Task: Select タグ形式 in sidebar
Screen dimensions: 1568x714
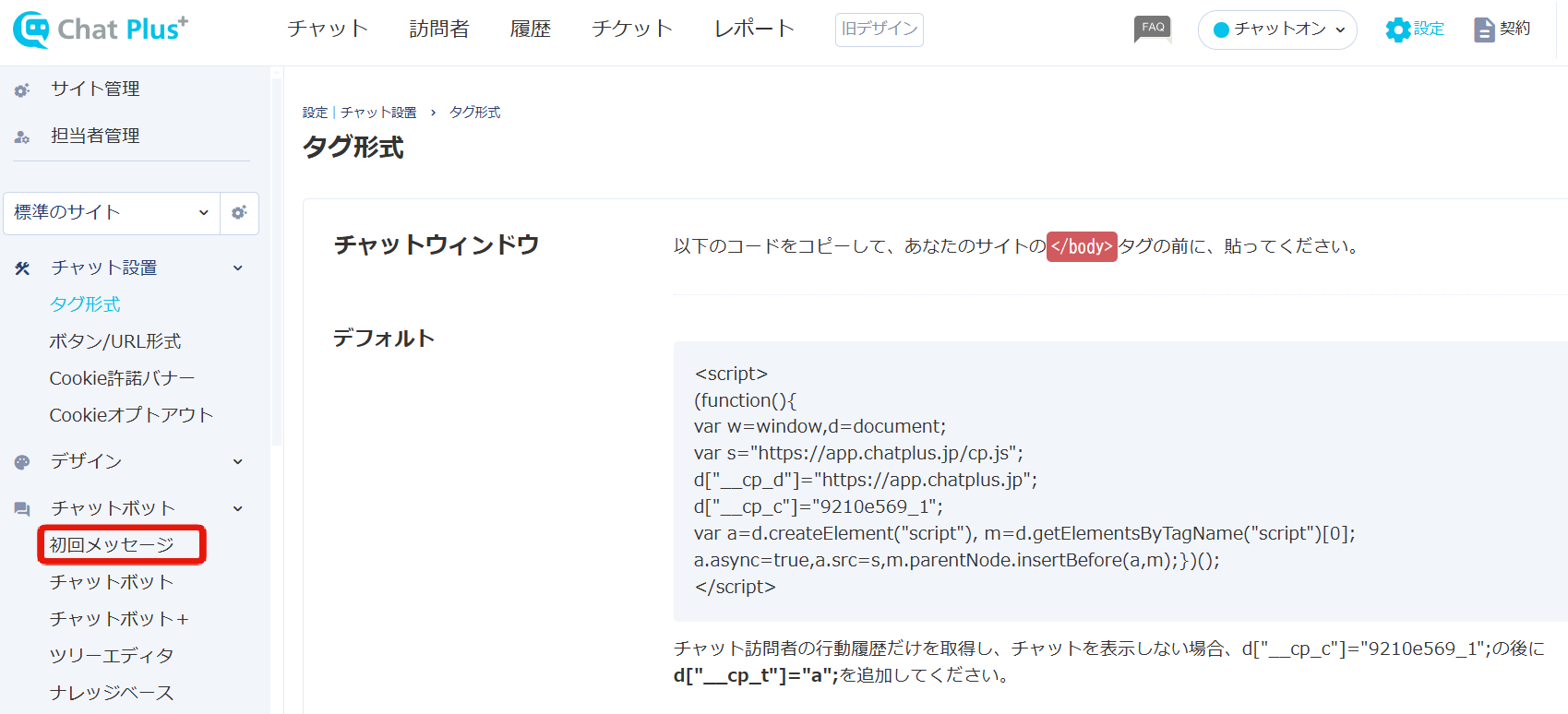Action: point(85,304)
